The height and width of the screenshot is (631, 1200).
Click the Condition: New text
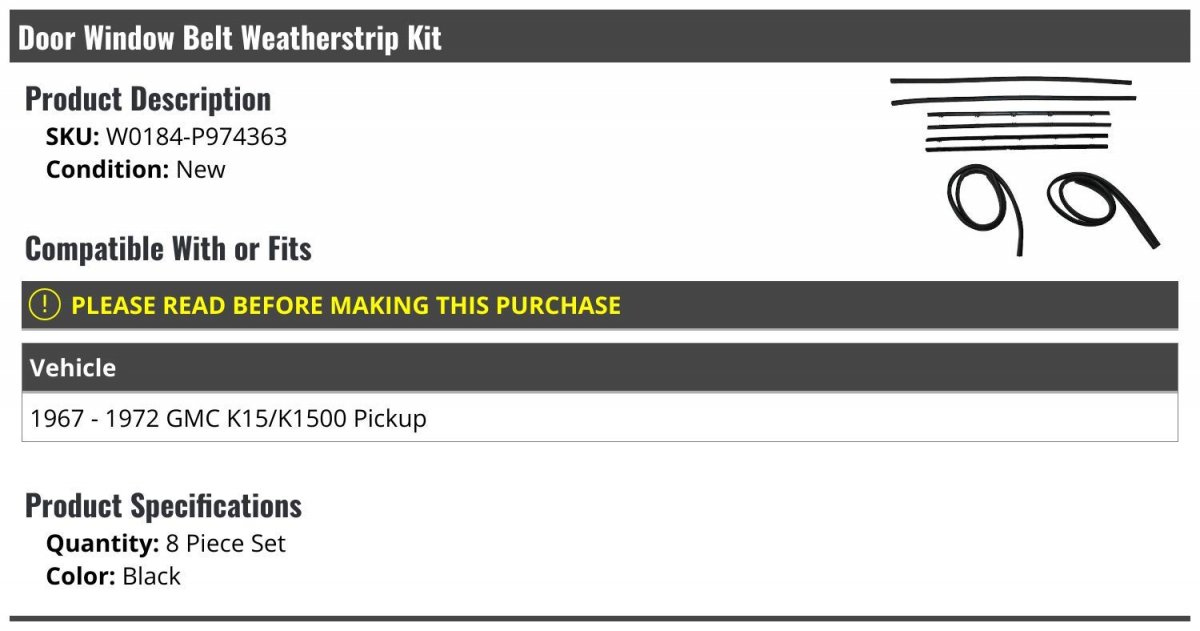(x=136, y=170)
